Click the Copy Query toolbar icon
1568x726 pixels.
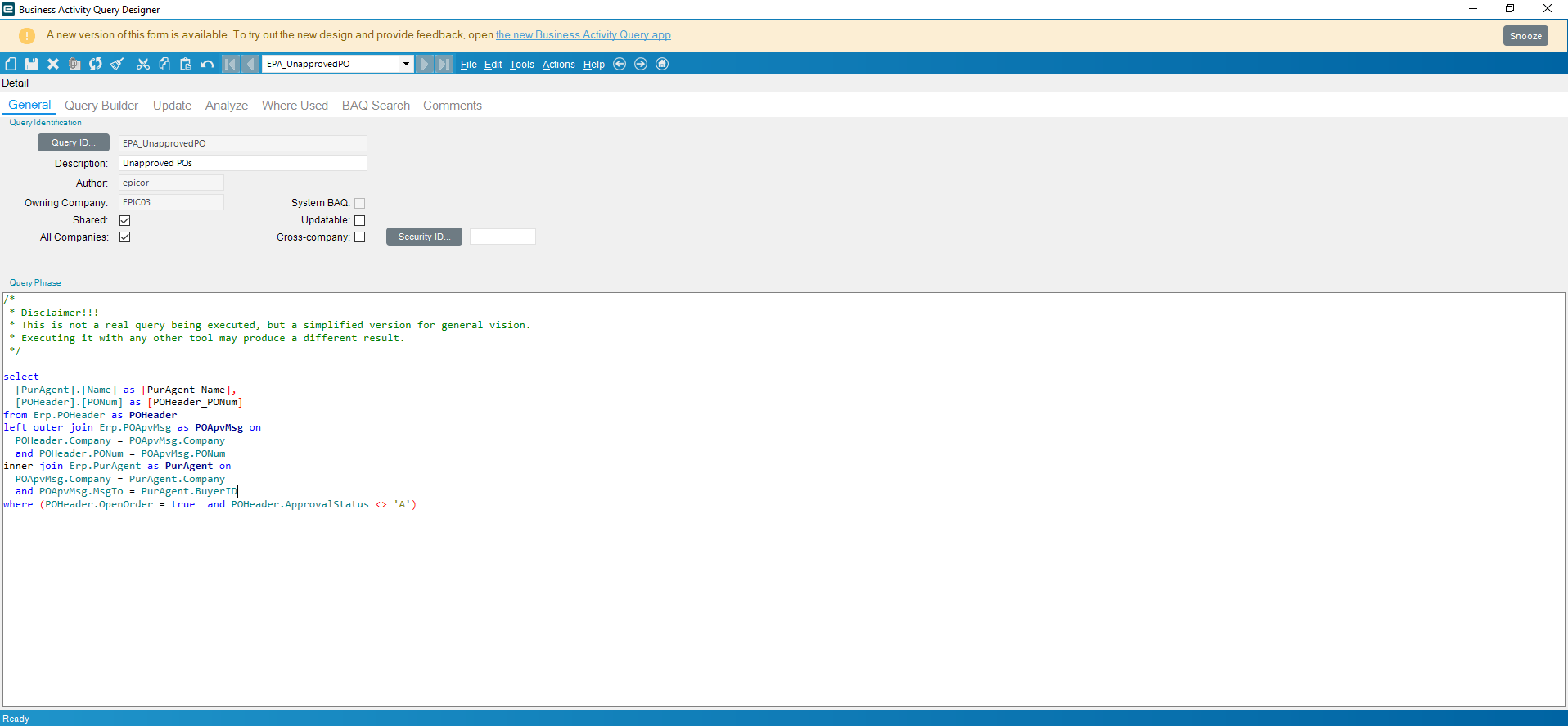coord(74,64)
